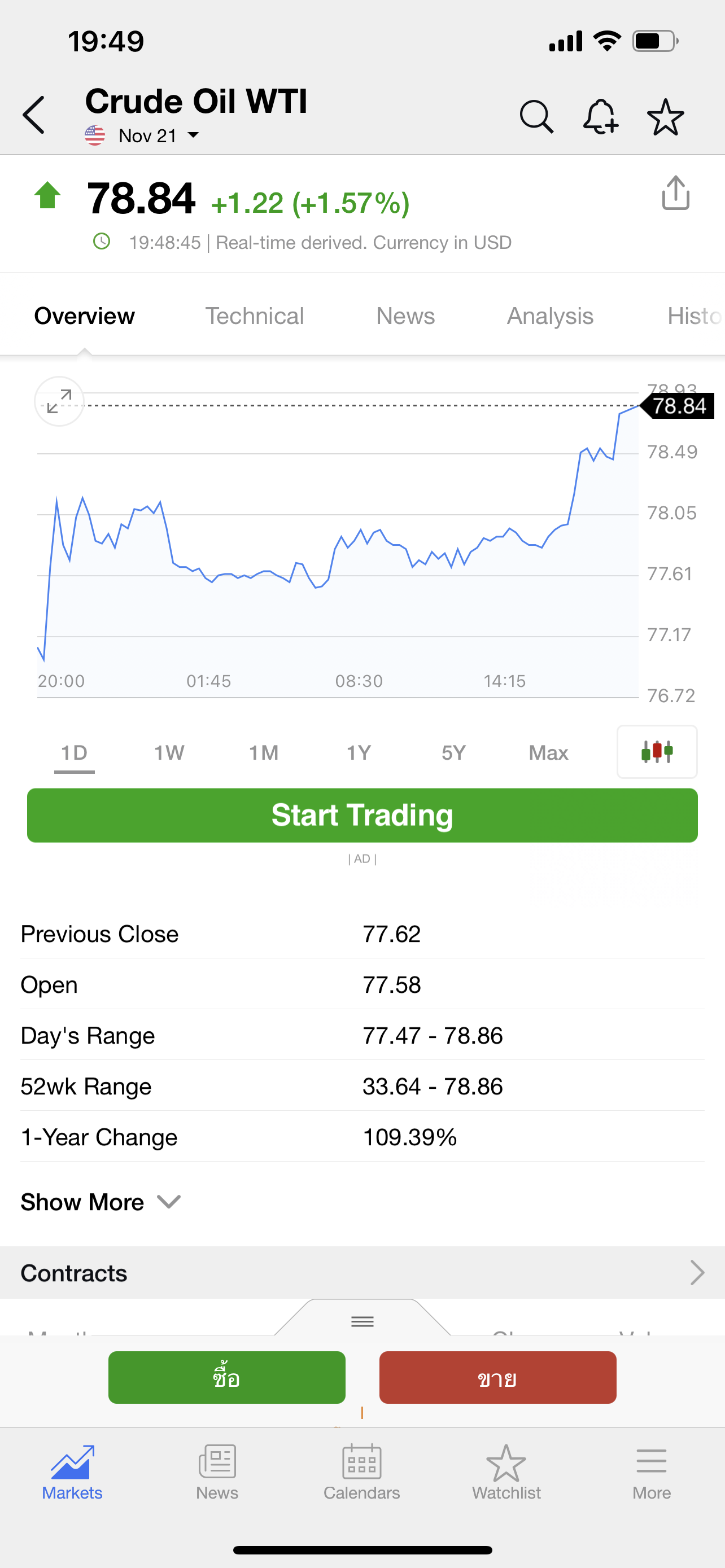Expand Show More details

(101, 1202)
